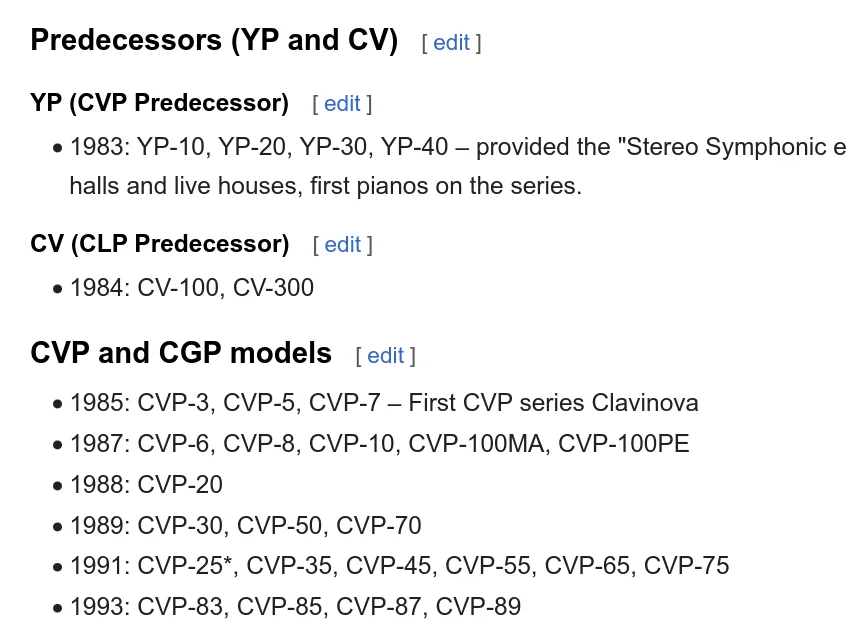Click the CVP-75 model text
This screenshot has width=847, height=626.
point(686,566)
